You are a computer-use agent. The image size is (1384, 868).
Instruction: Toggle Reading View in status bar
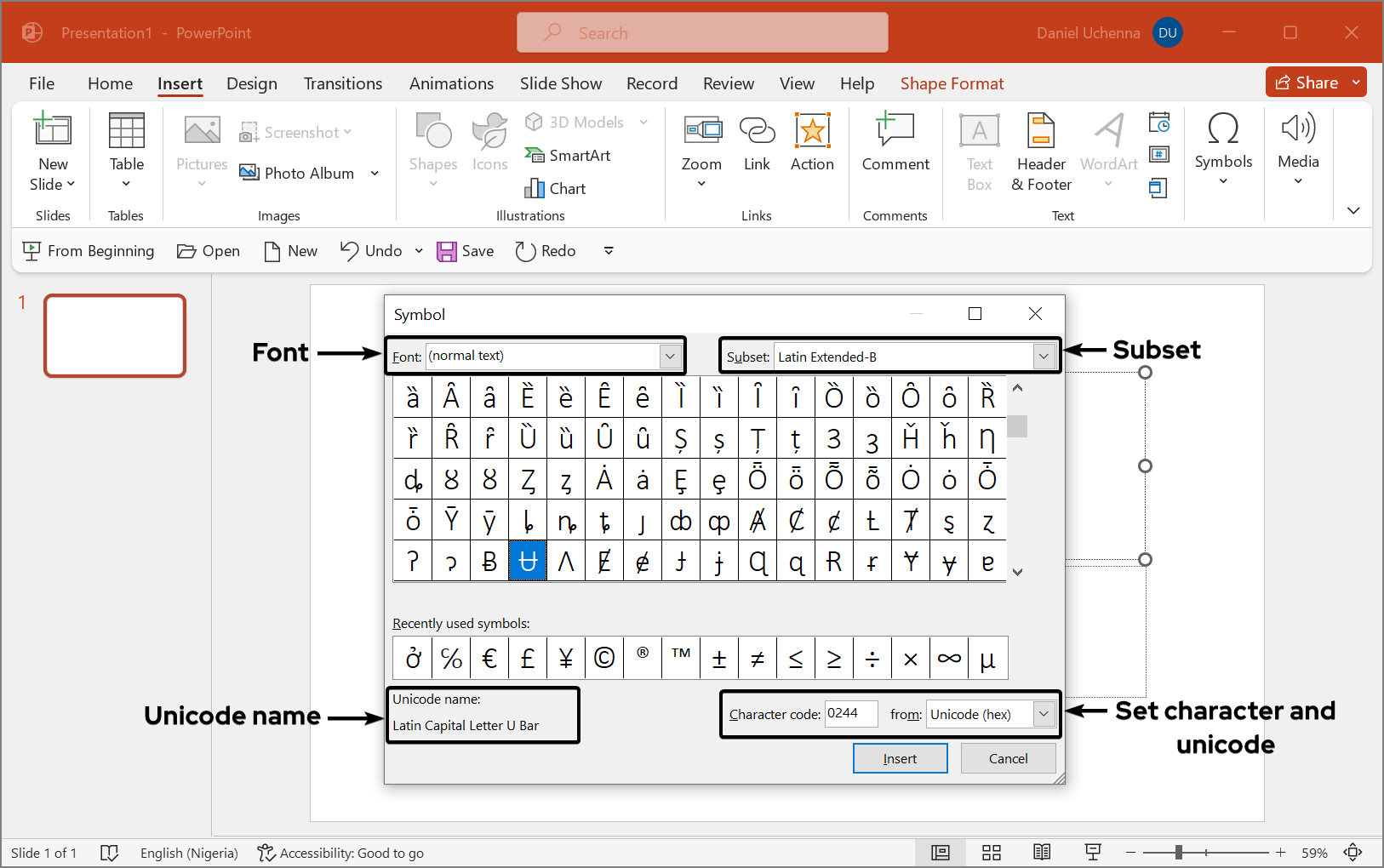(1042, 853)
